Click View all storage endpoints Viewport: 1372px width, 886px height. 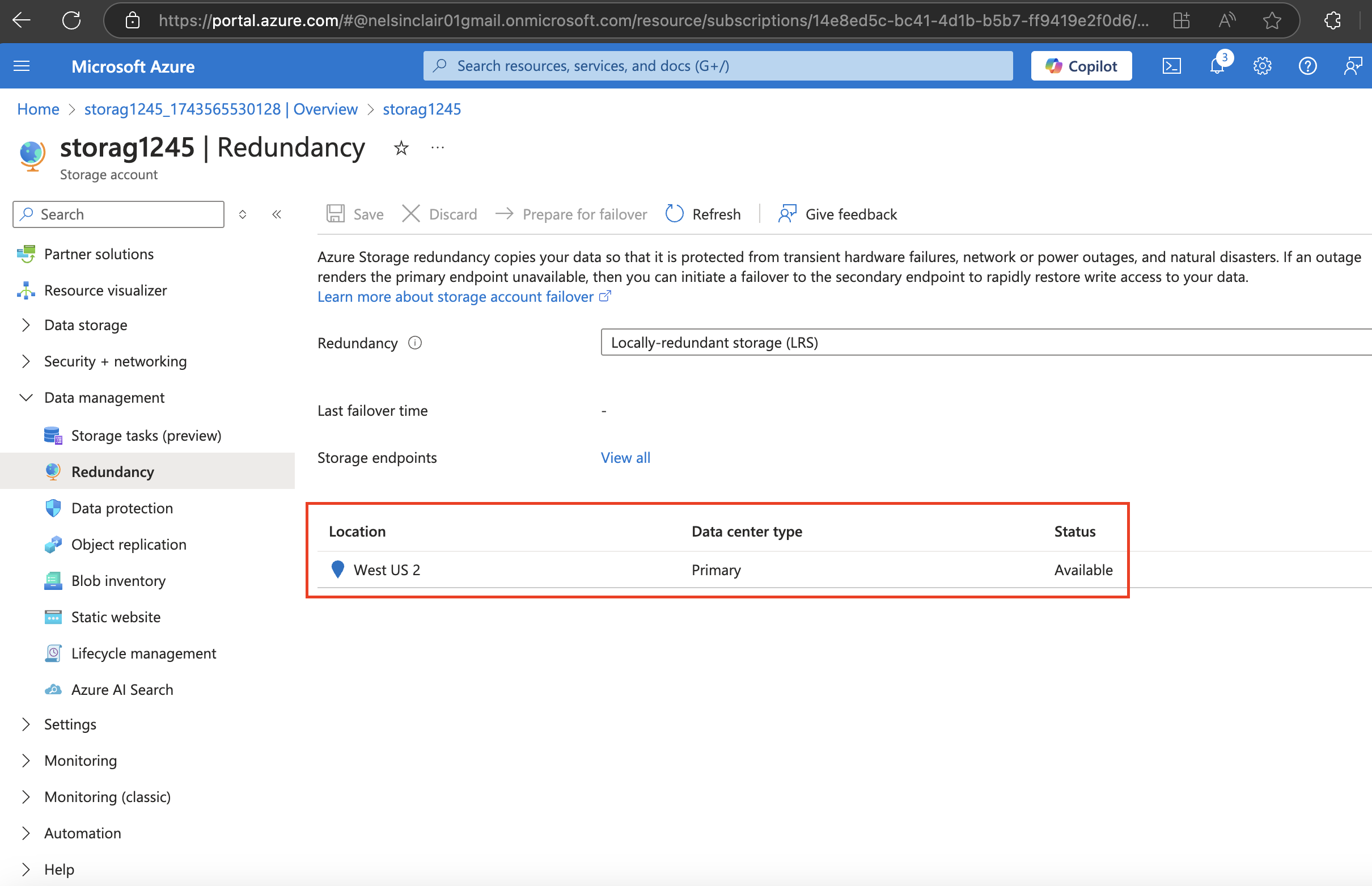626,457
